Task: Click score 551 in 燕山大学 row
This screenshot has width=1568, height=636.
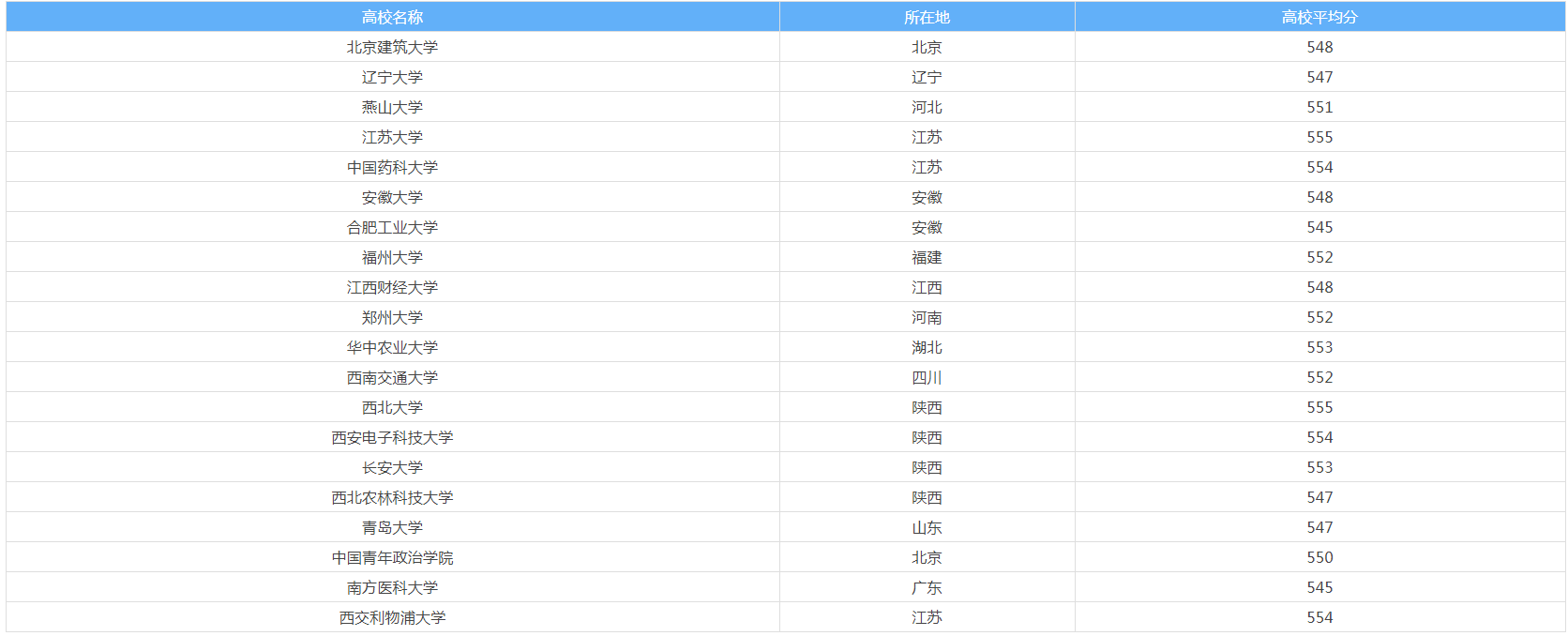Action: click(1319, 107)
